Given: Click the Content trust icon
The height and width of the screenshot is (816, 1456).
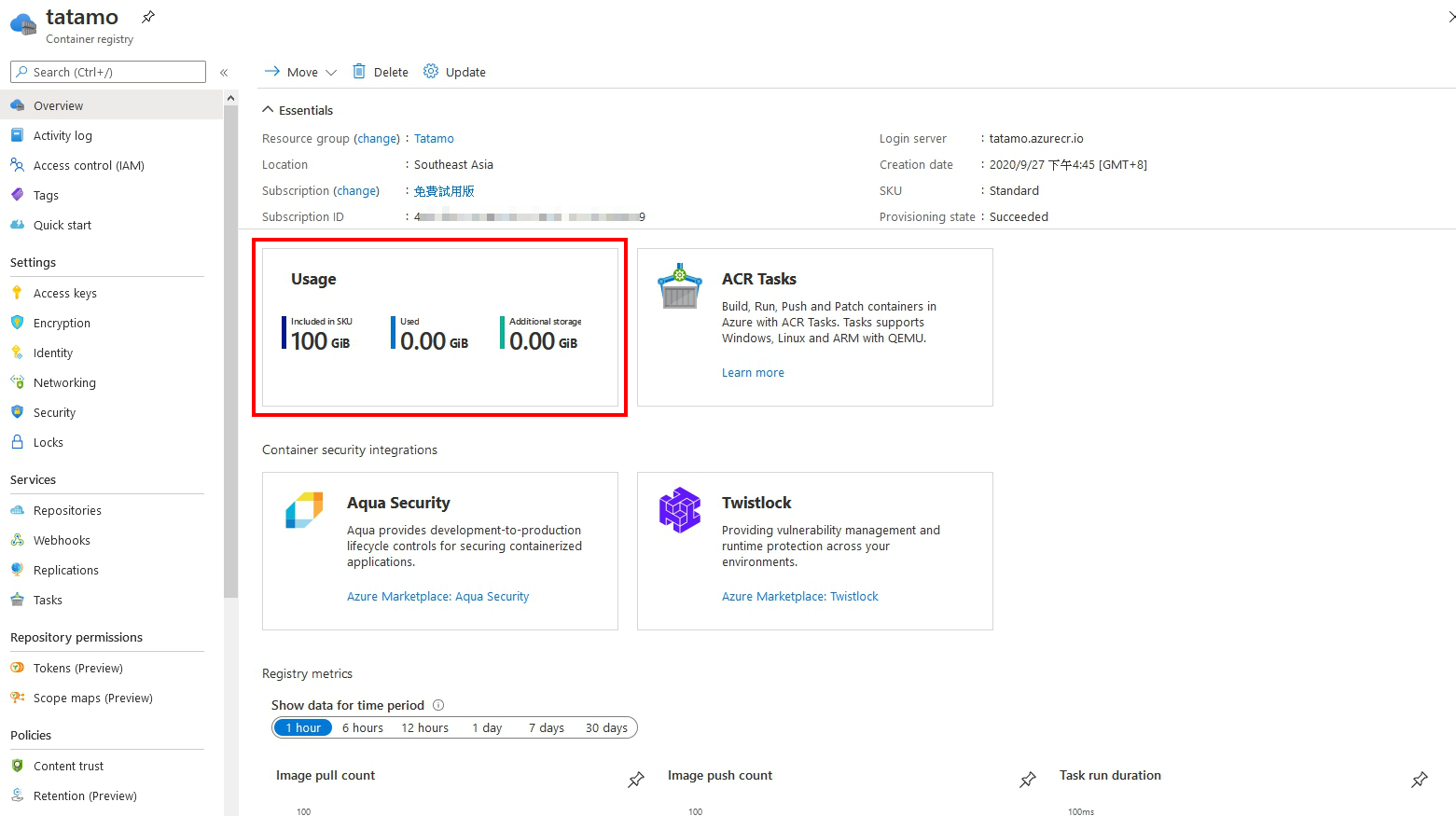Looking at the screenshot, I should click(17, 766).
